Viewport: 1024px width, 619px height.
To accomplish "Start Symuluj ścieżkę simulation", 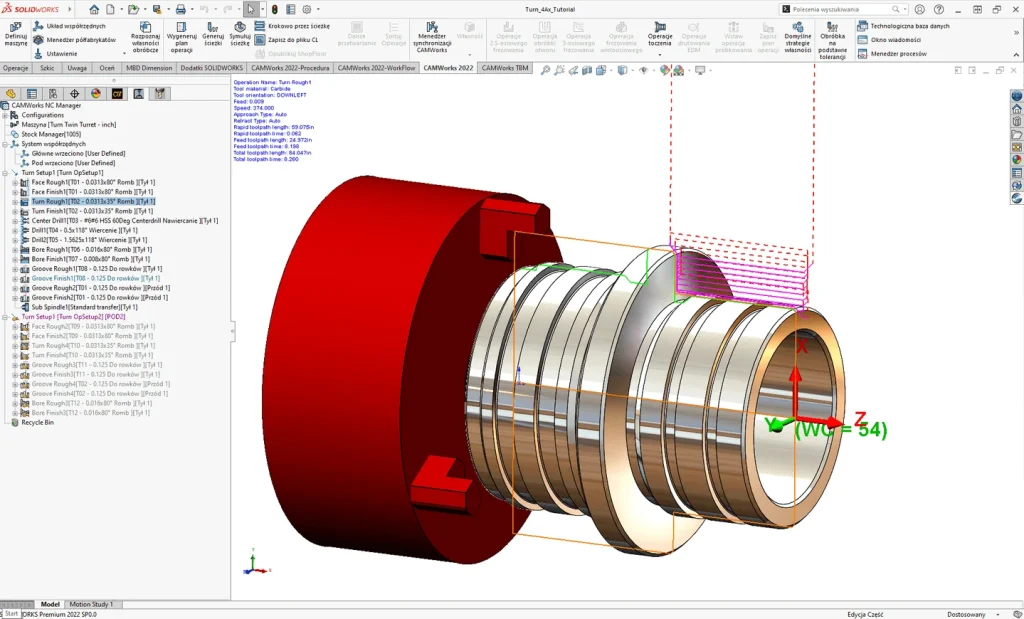I will 240,34.
